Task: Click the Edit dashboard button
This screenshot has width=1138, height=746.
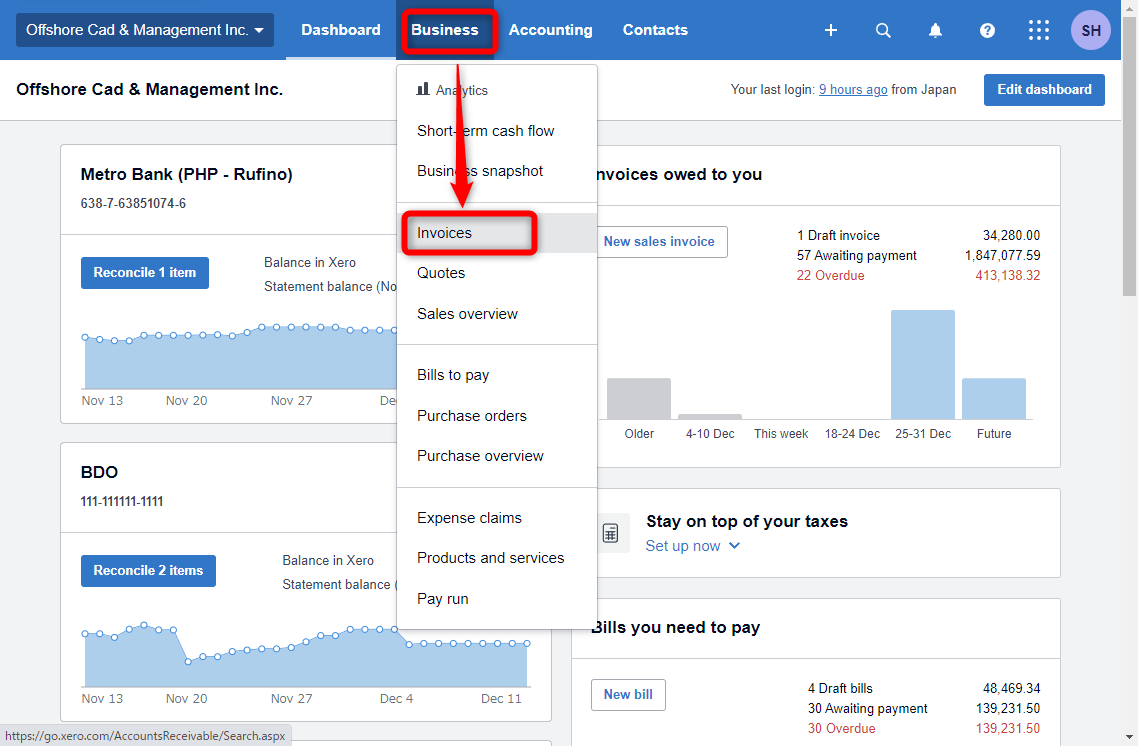Action: tap(1044, 90)
